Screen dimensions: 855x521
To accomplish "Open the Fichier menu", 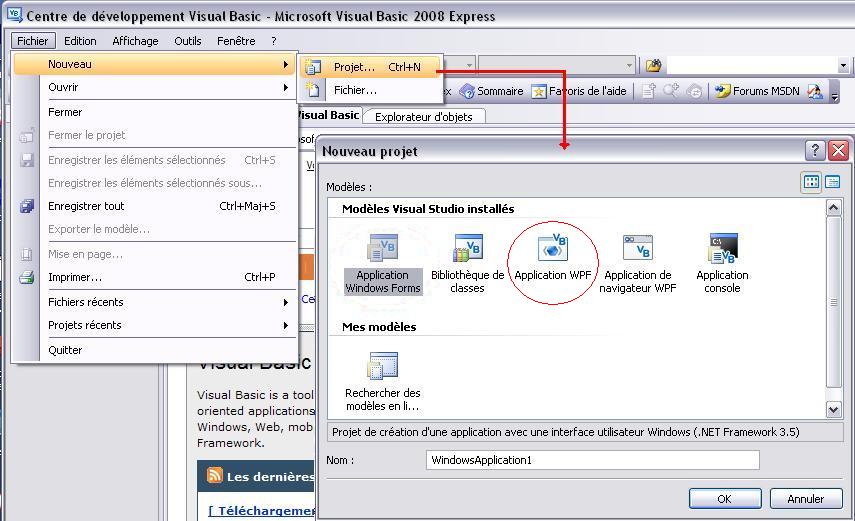I will 33,41.
